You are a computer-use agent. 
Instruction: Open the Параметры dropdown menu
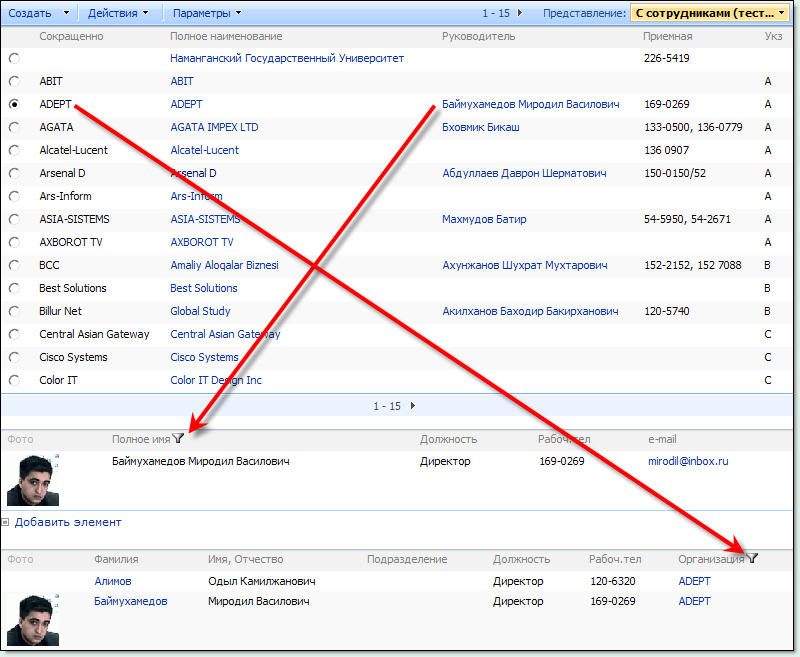coord(207,13)
